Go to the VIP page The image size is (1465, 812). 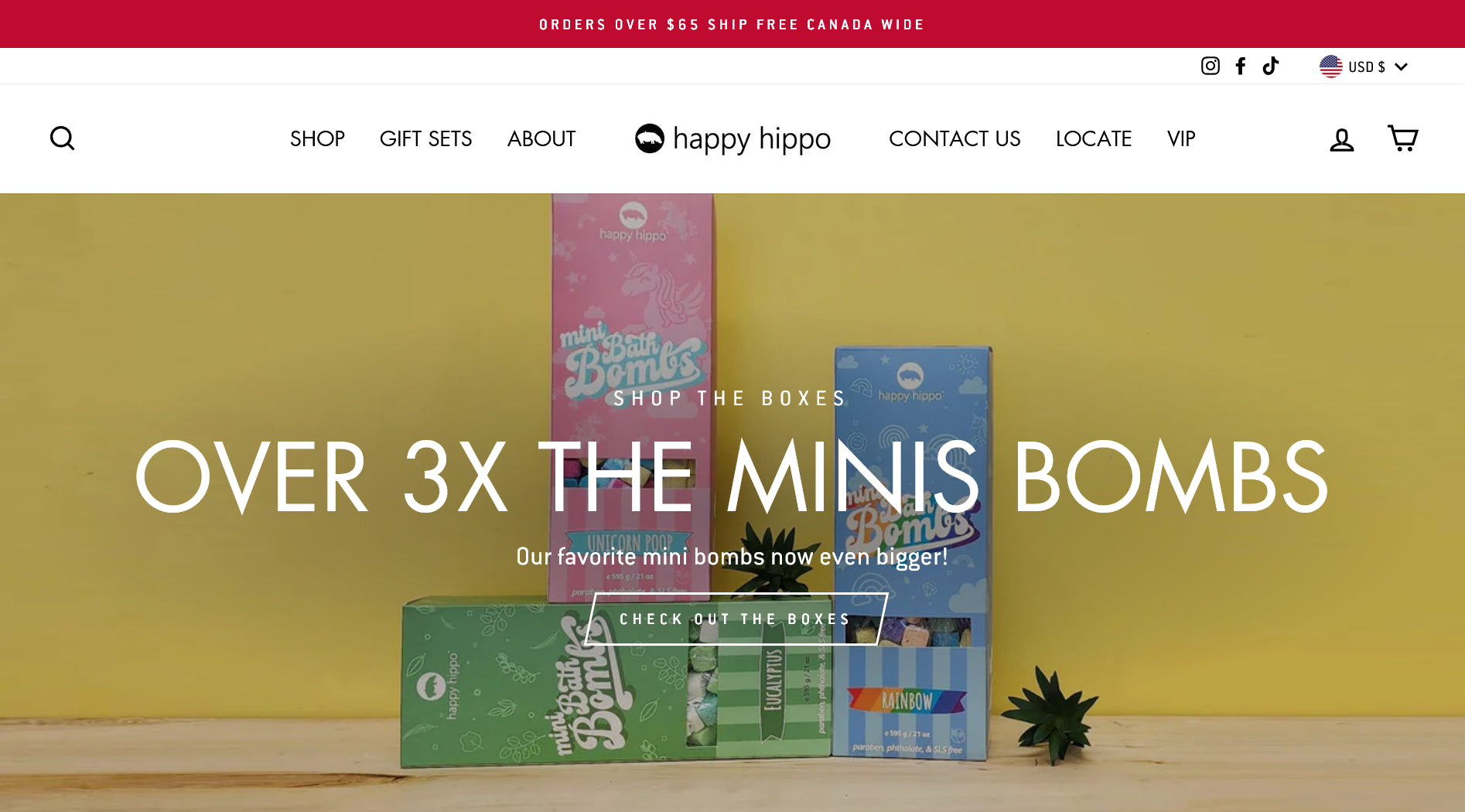tap(1181, 138)
